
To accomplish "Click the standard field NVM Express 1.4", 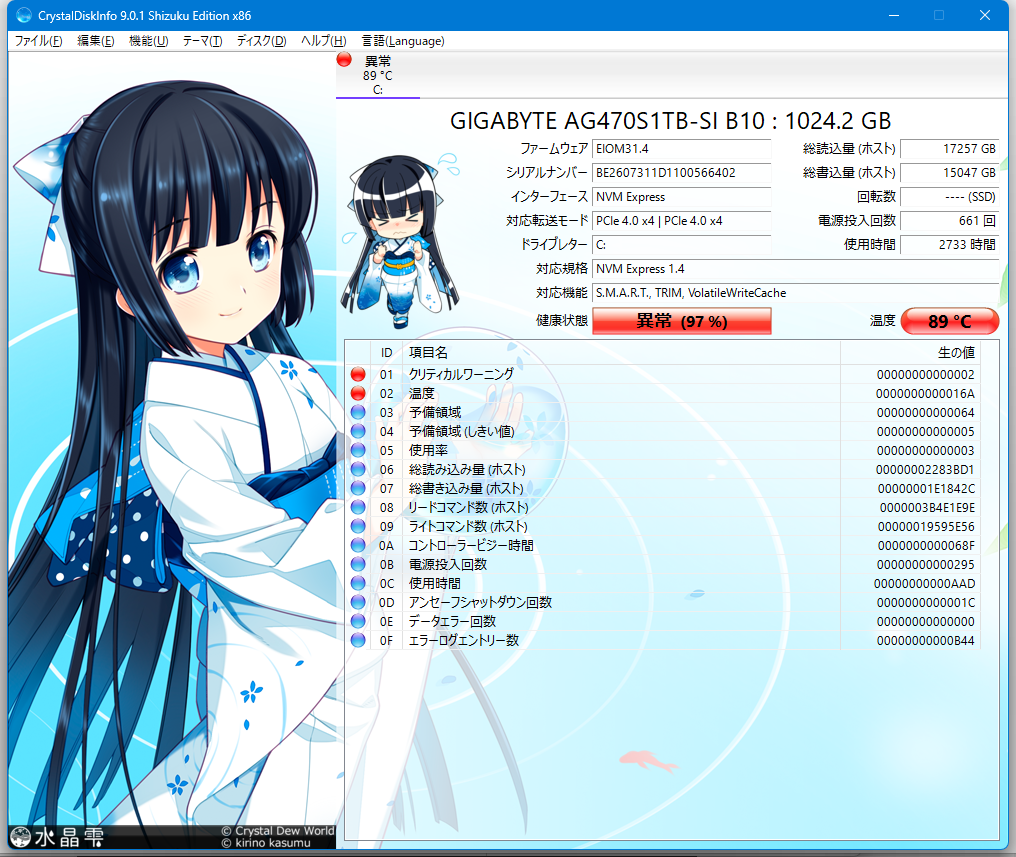I will pos(796,269).
